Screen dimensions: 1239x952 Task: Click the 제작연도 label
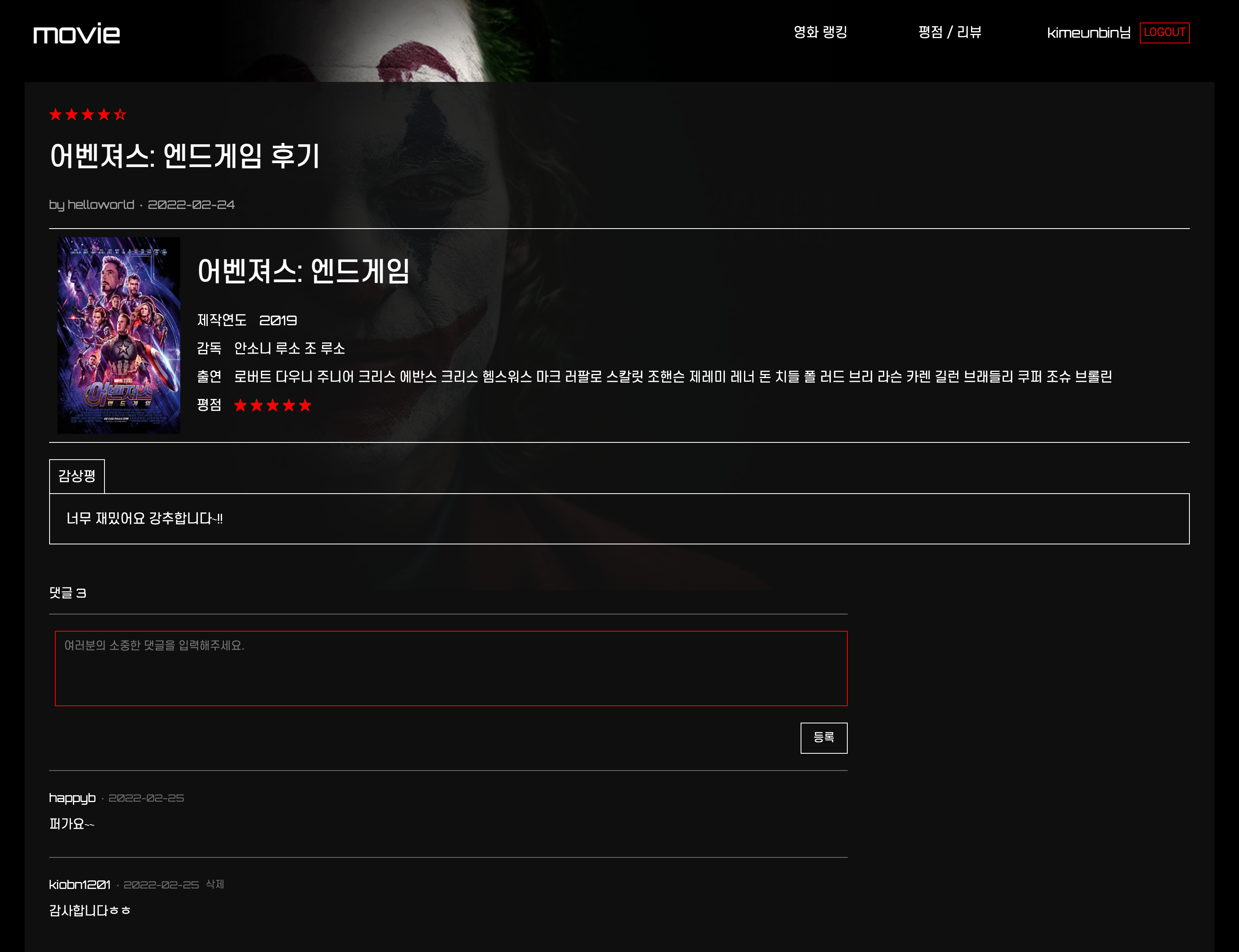[222, 320]
